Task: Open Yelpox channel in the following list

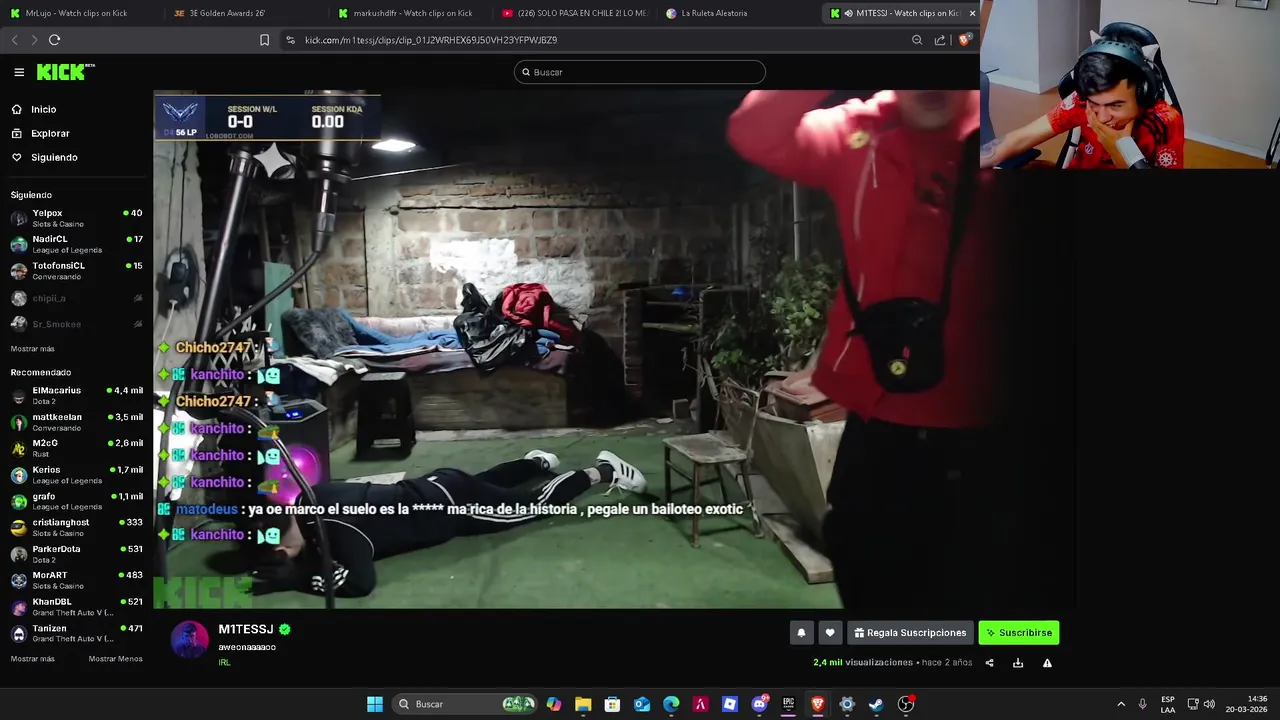Action: click(x=76, y=218)
